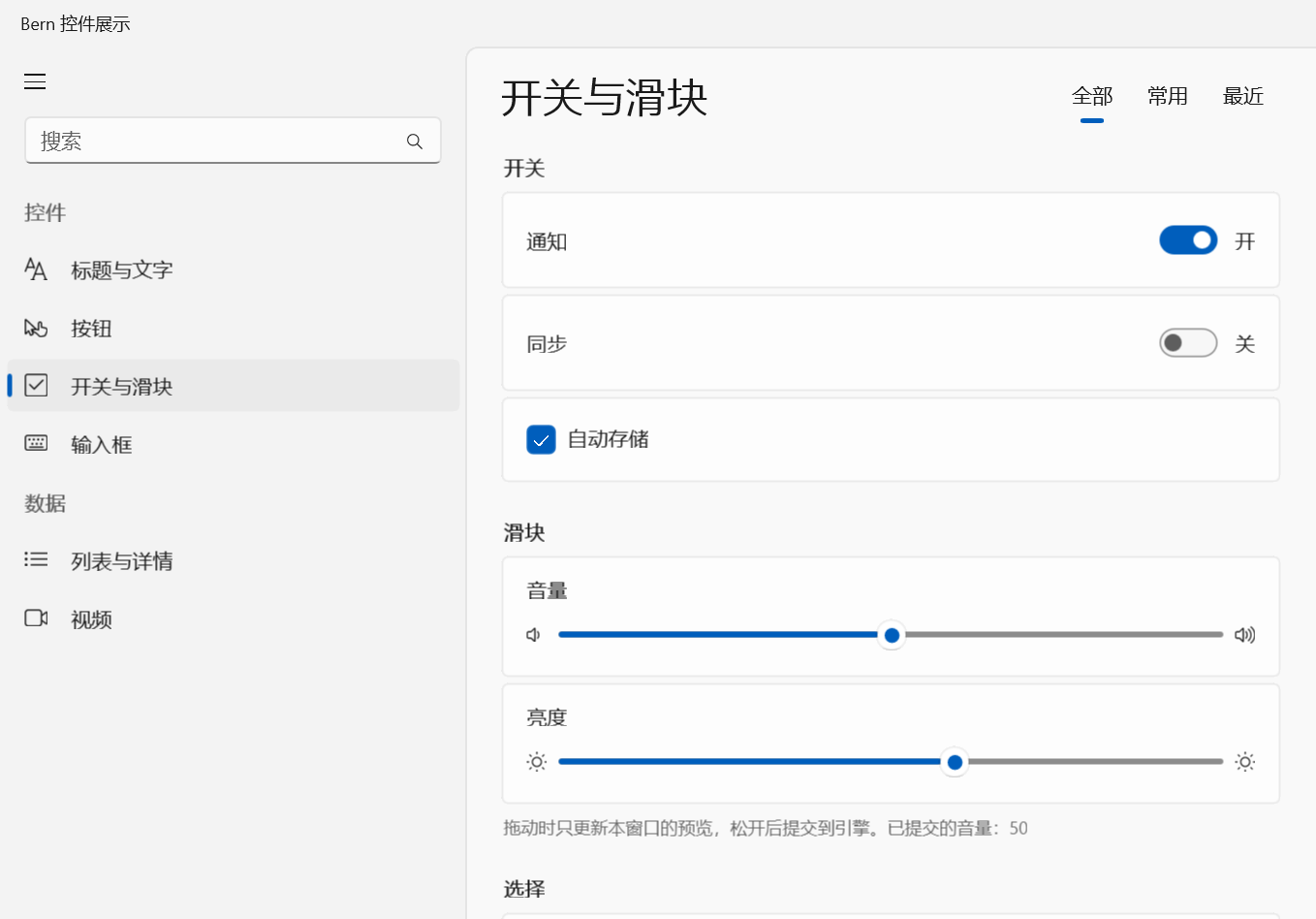
Task: Click the low volume speaker icon
Action: click(x=534, y=635)
